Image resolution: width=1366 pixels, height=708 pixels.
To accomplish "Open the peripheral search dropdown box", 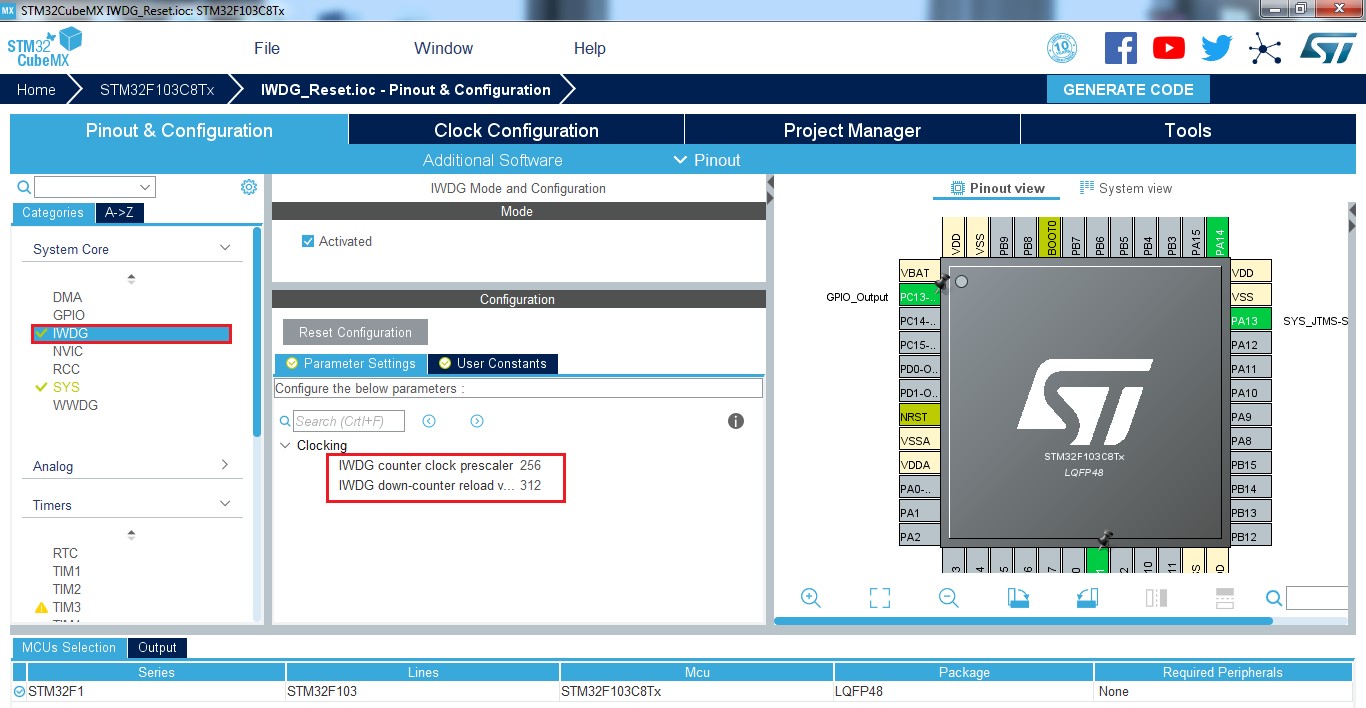I will point(95,187).
